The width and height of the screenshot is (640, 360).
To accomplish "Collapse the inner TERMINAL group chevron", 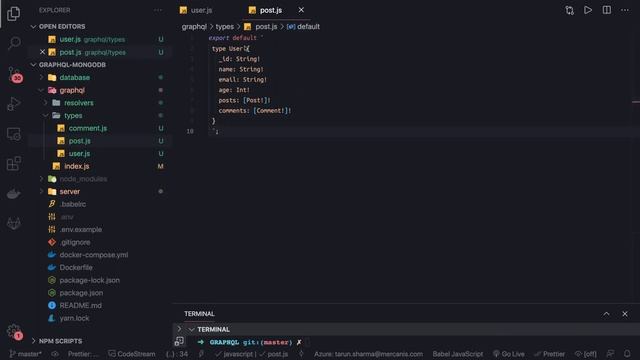I will coord(191,329).
